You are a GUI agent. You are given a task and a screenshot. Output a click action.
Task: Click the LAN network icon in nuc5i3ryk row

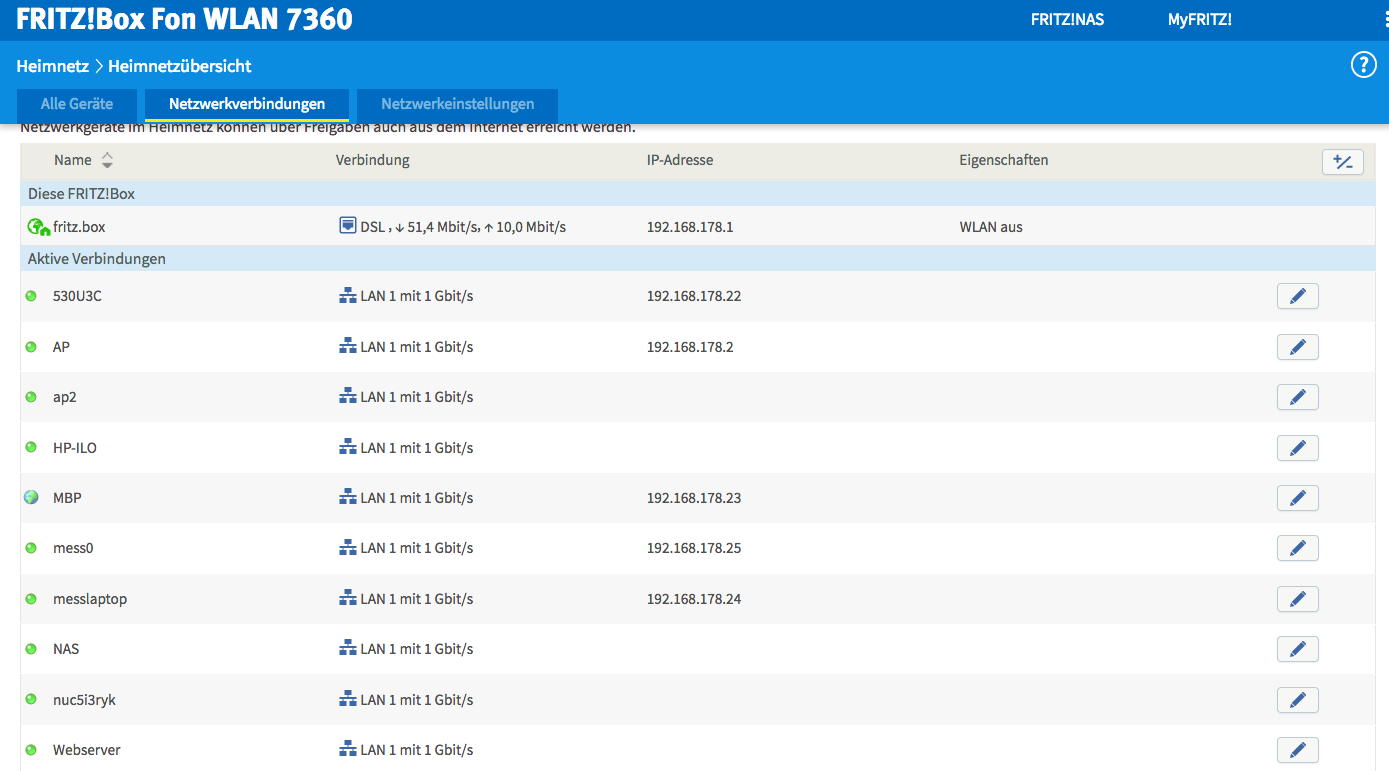(348, 699)
